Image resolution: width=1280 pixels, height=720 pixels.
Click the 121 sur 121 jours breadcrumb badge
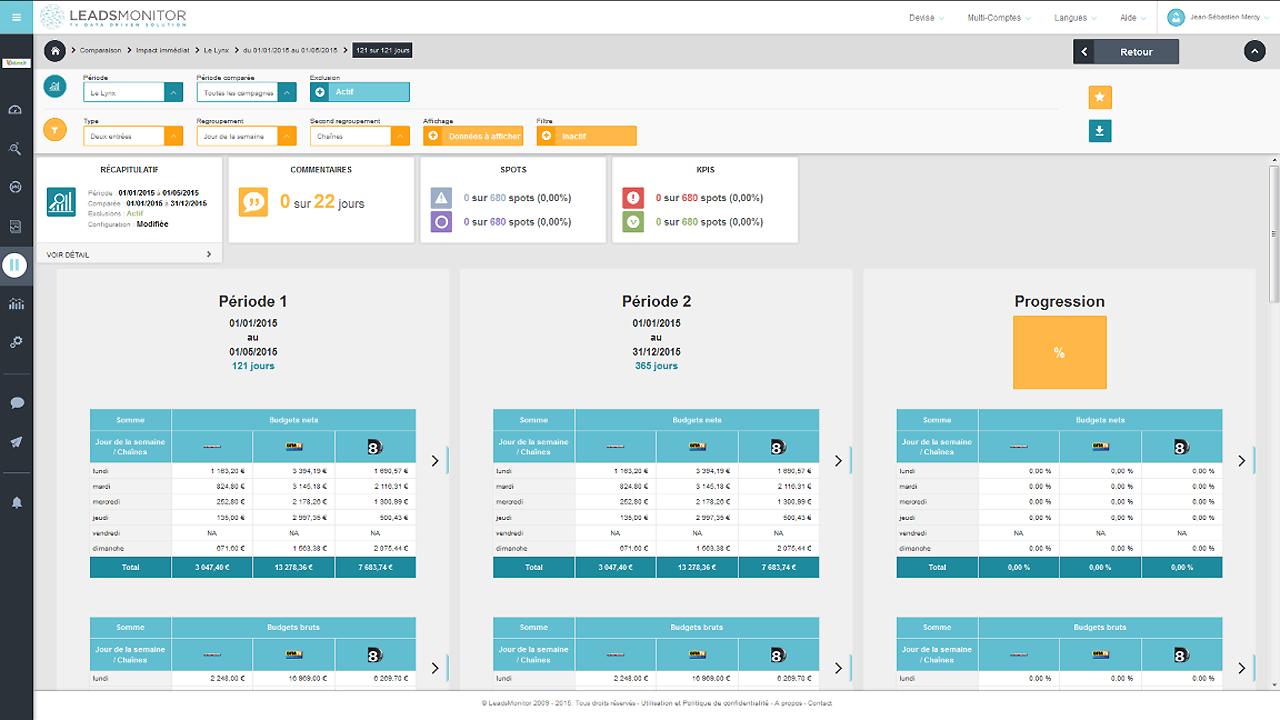tap(382, 50)
